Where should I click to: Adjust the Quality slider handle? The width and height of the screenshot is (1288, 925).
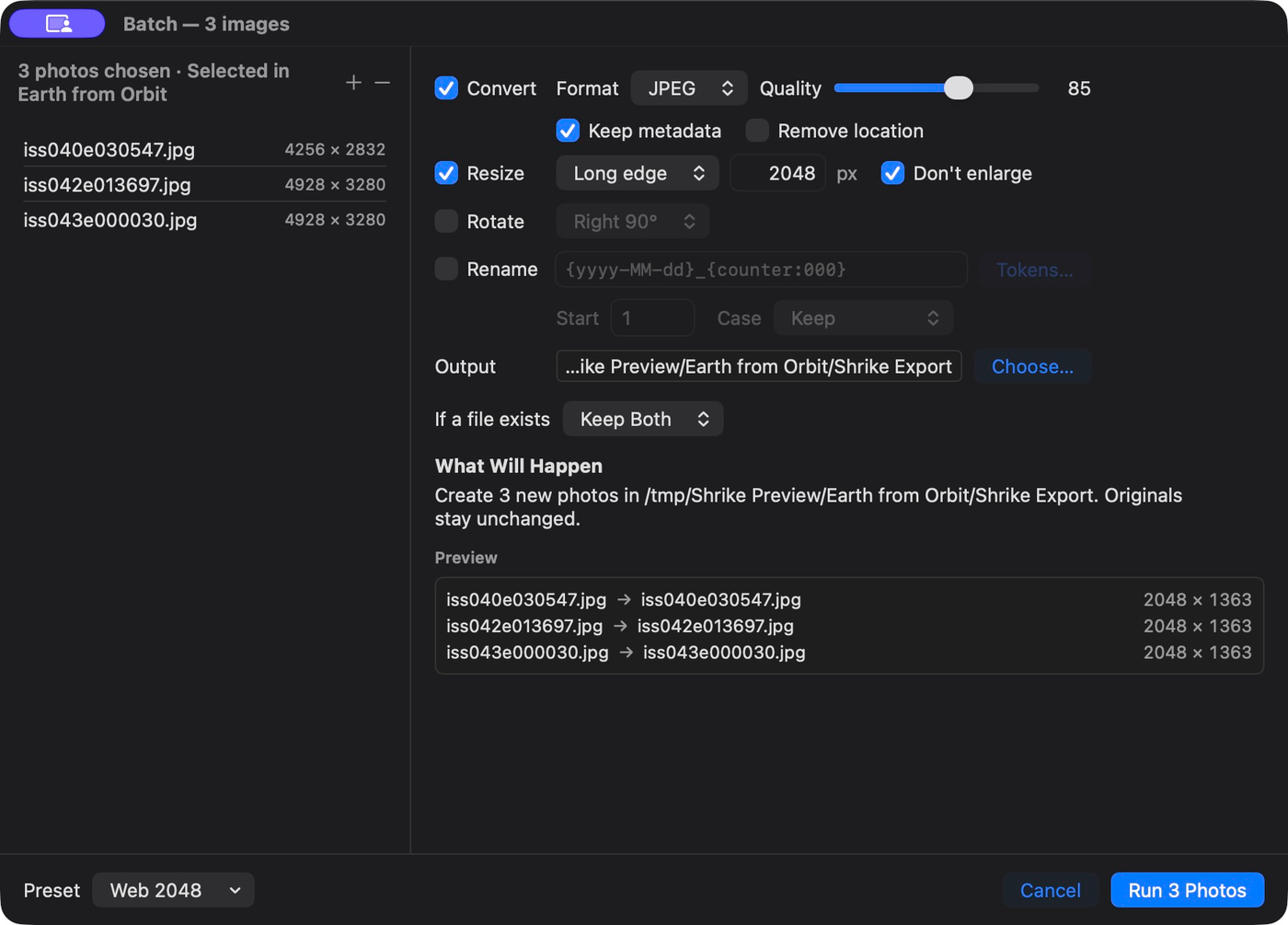958,87
